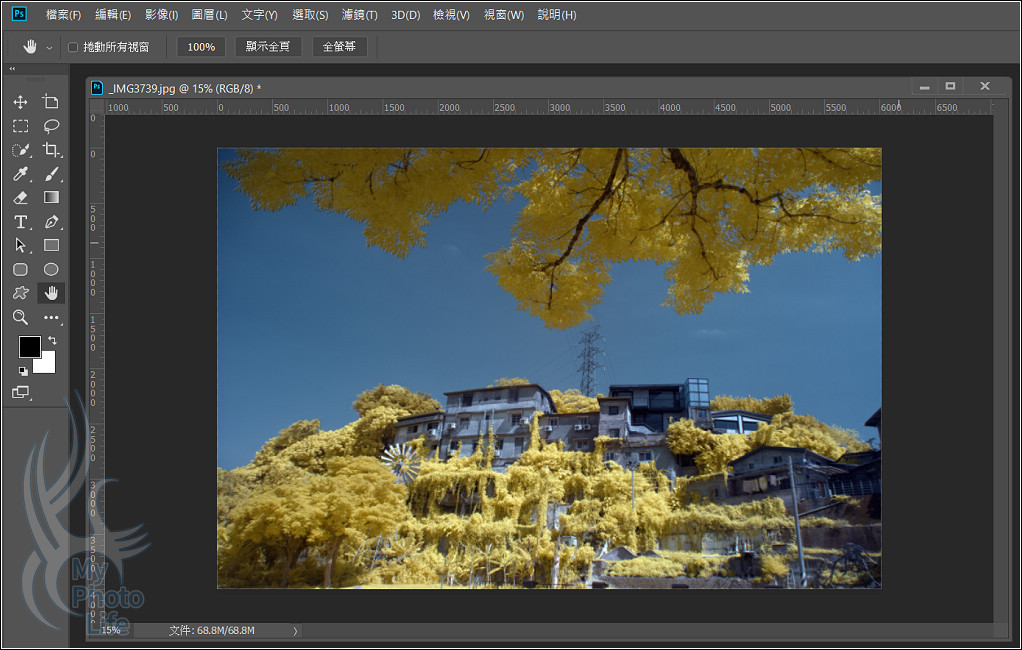
Task: Select the Pen tool
Action: pyautogui.click(x=51, y=222)
